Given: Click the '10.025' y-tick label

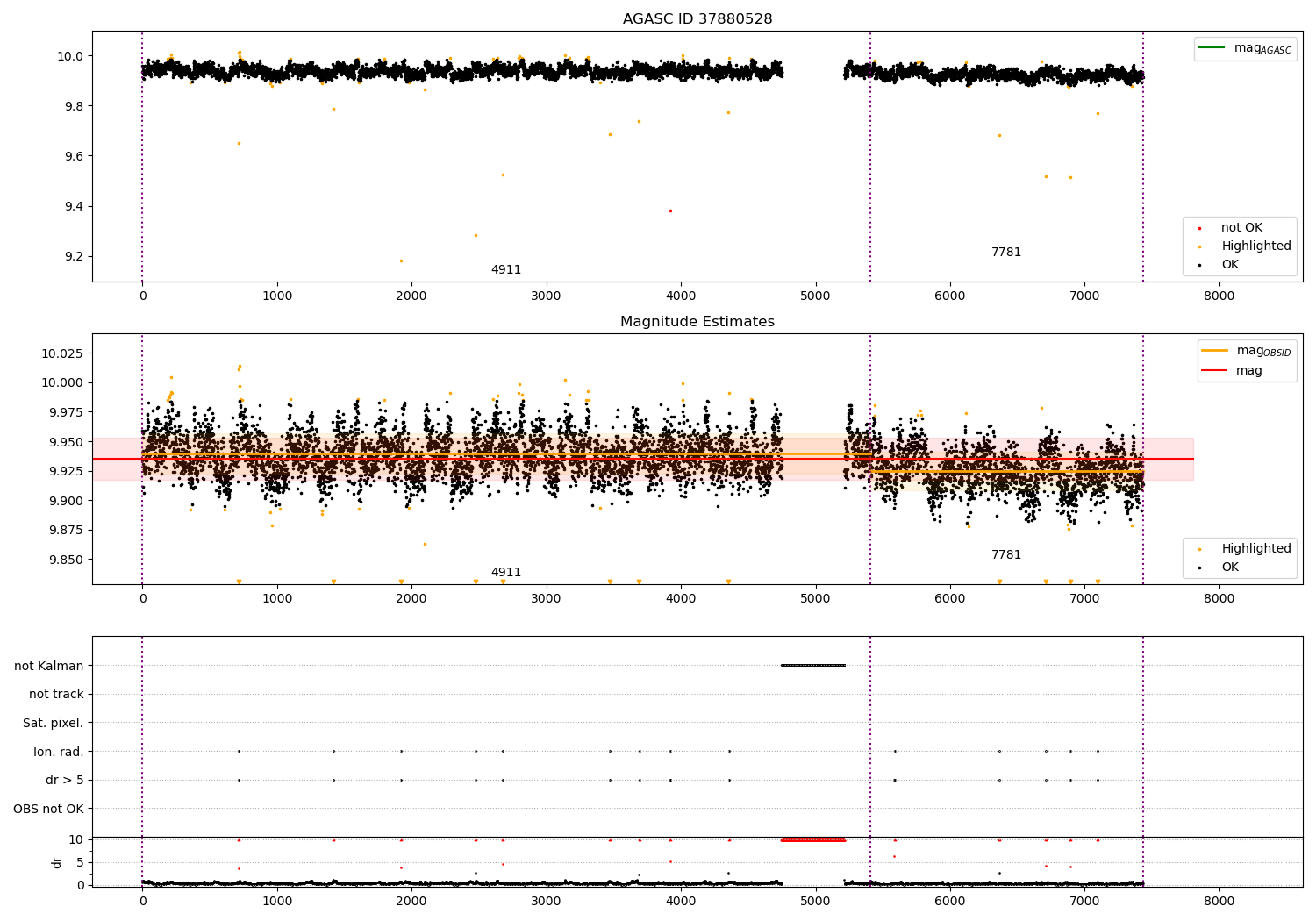Looking at the screenshot, I should [63, 353].
